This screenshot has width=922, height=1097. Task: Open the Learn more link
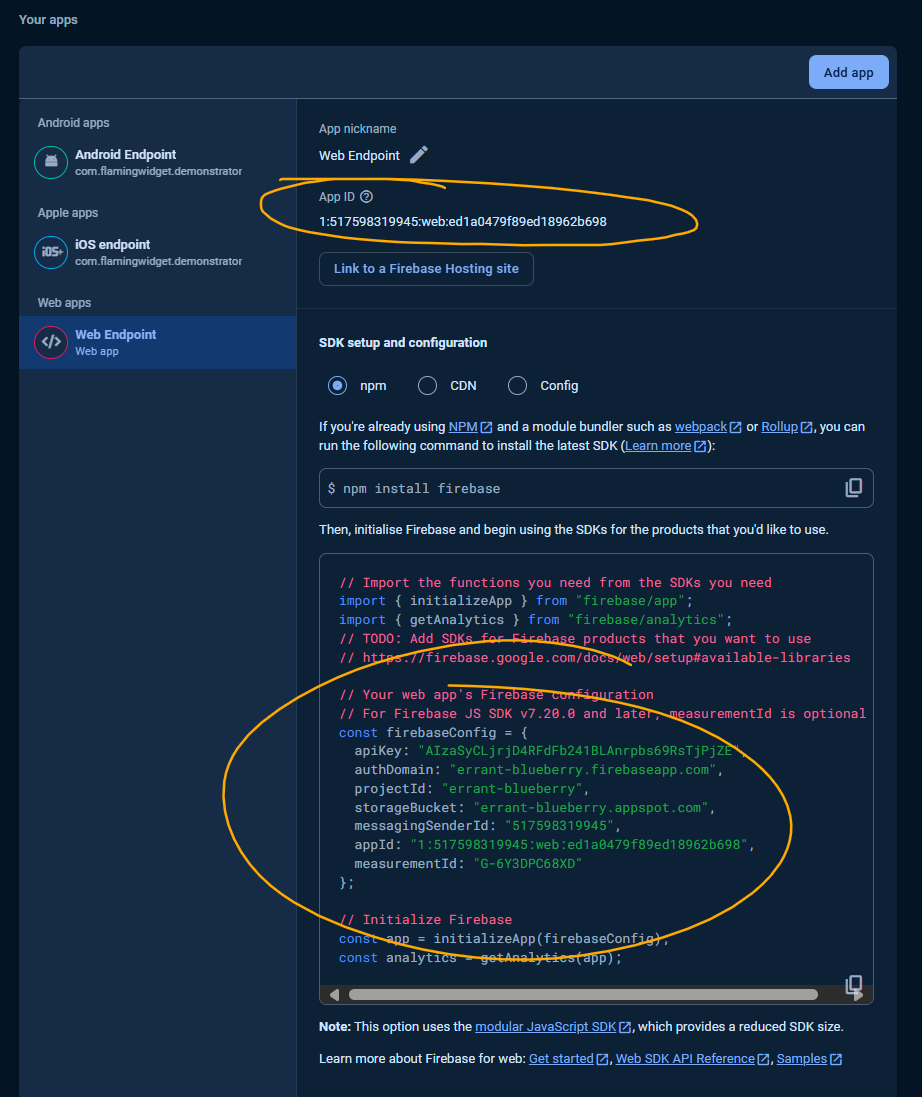[658, 446]
